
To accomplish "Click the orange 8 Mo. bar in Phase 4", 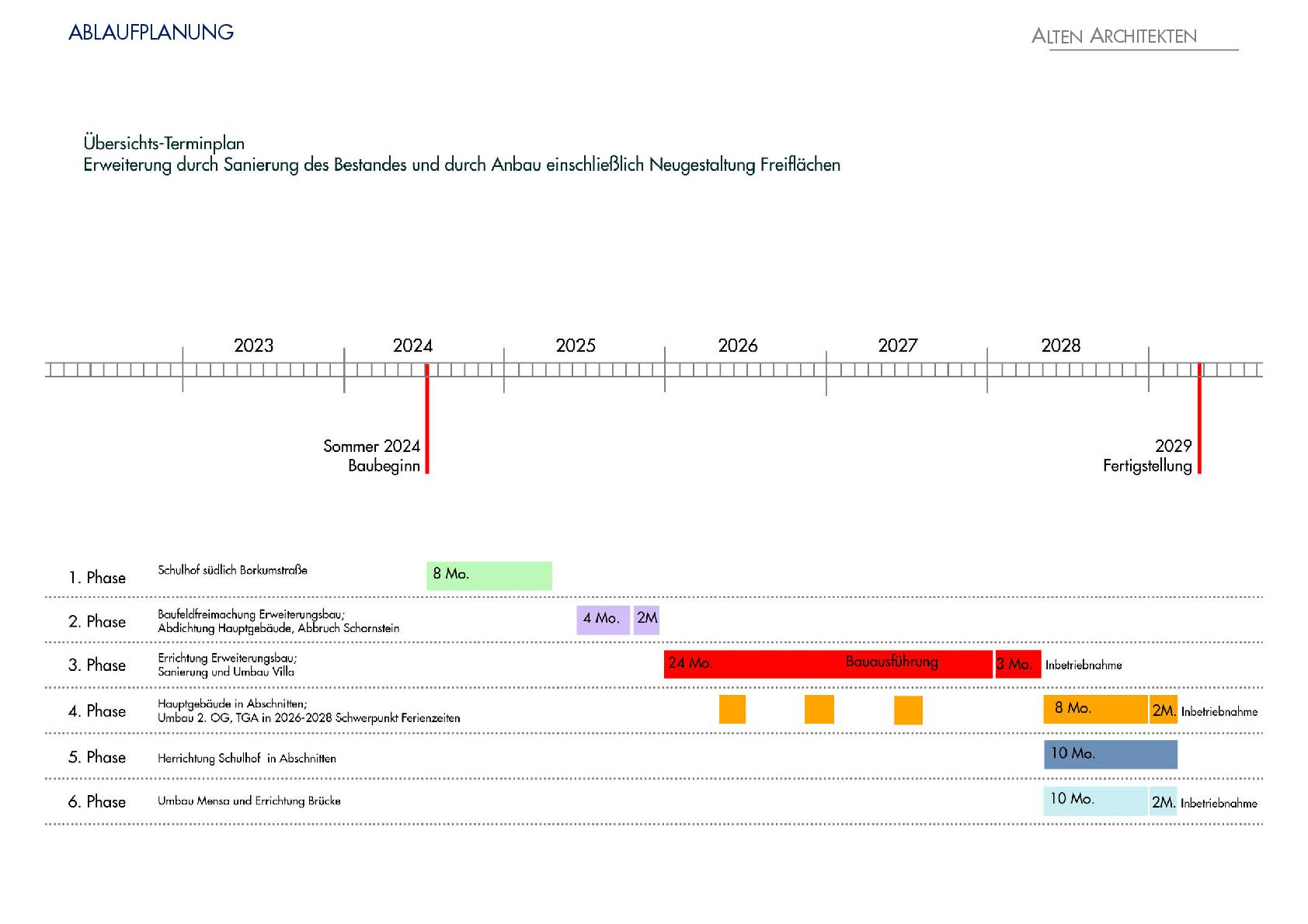I will [x=1094, y=709].
